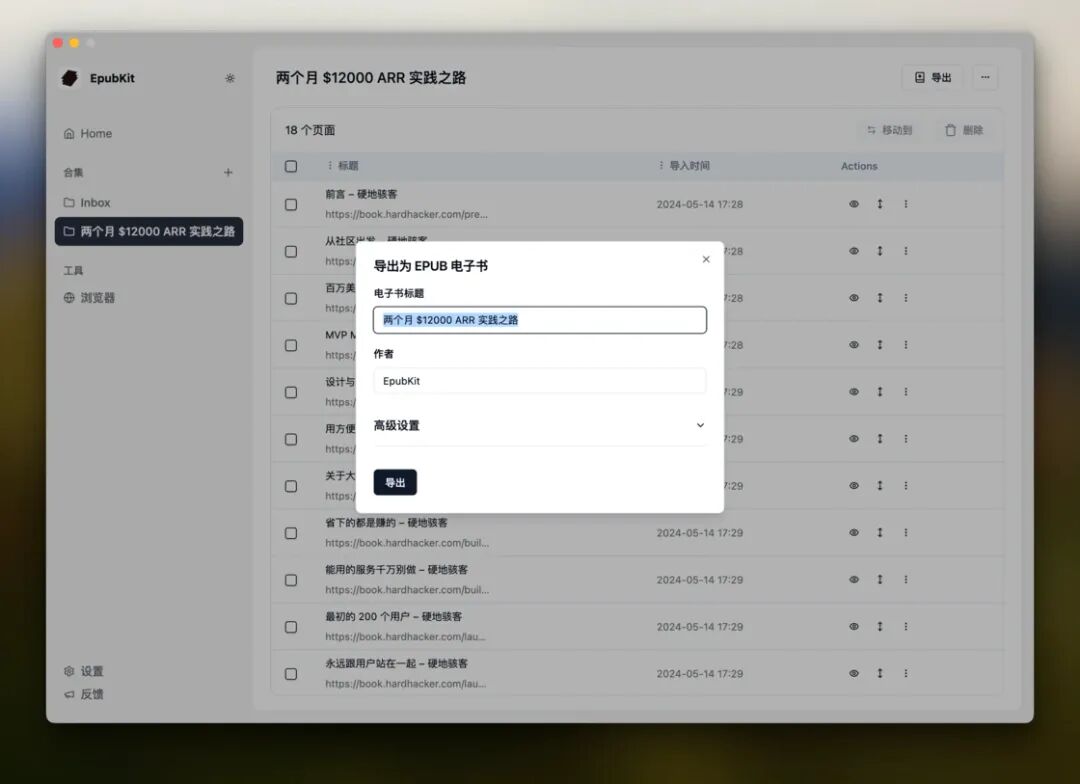The height and width of the screenshot is (784, 1080).
Task: Check the box for 前言 – 硬地骇客 row
Action: coord(291,205)
